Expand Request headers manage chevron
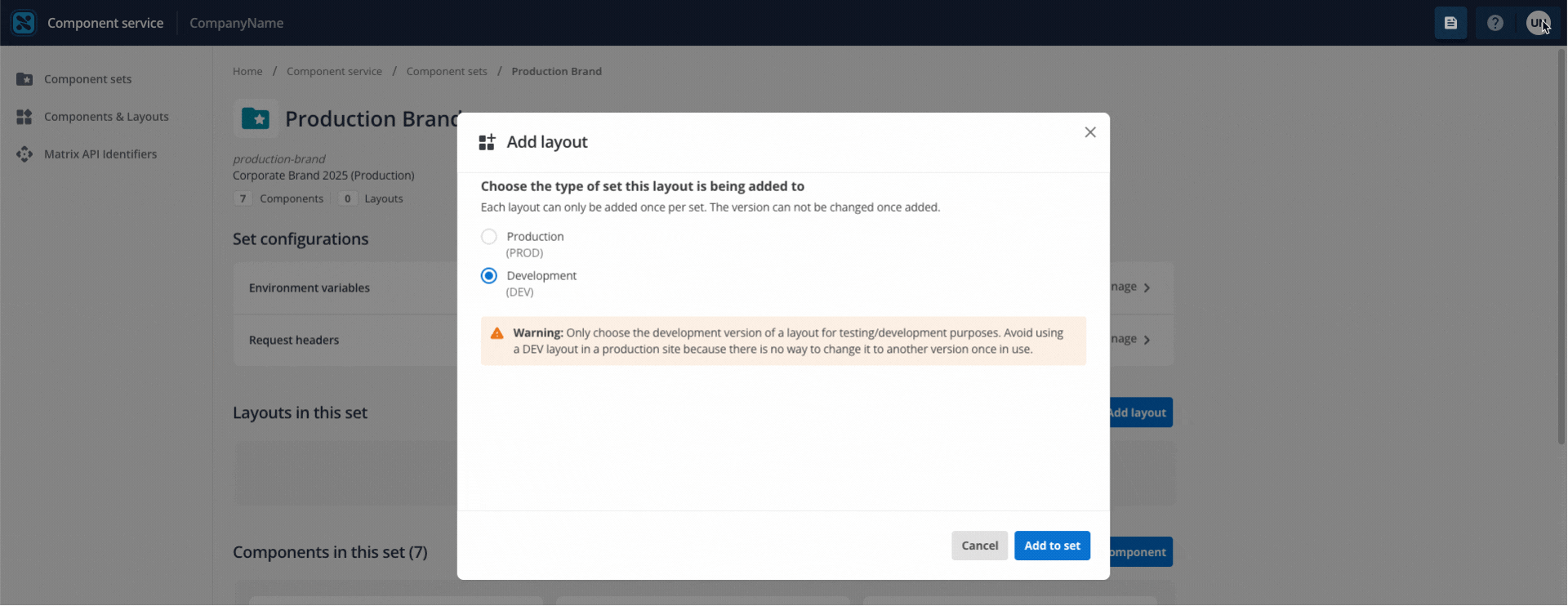 [1147, 340]
